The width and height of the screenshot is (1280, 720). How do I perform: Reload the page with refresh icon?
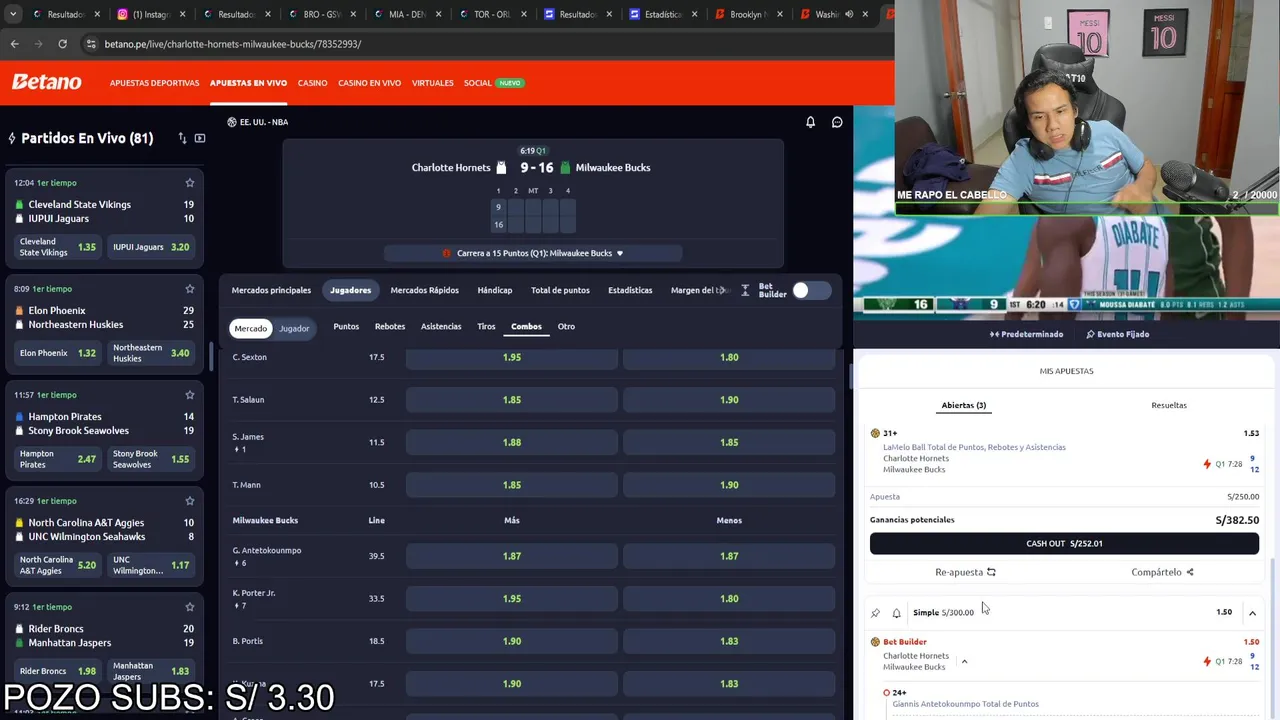[62, 44]
